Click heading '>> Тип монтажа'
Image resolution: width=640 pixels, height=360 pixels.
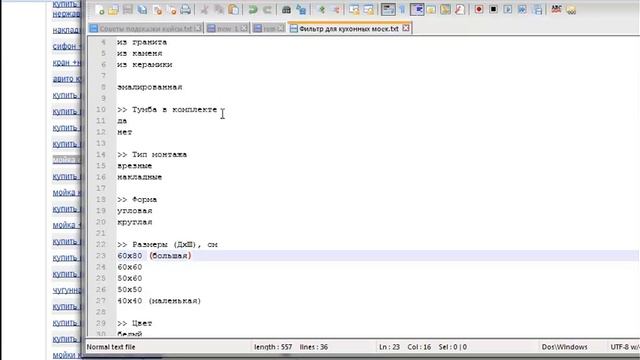pyautogui.click(x=152, y=154)
